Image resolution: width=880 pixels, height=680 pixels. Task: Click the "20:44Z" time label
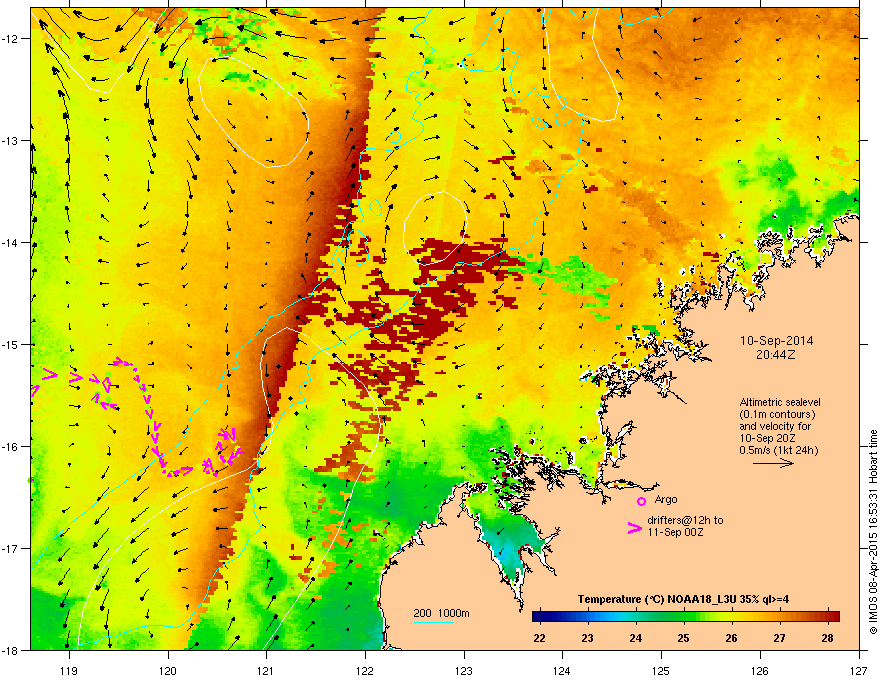(776, 355)
